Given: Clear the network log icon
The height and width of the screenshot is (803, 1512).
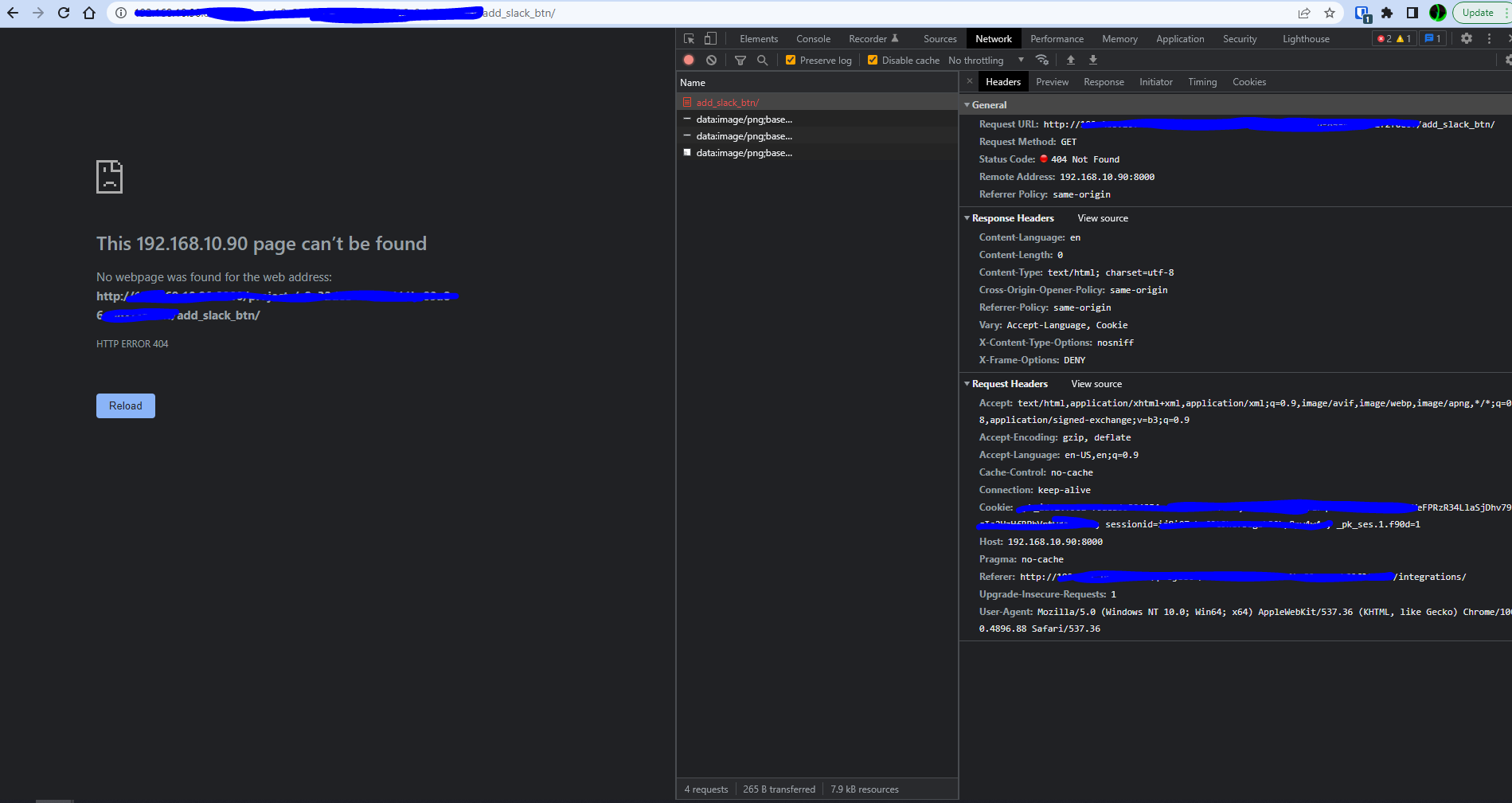Looking at the screenshot, I should (711, 60).
